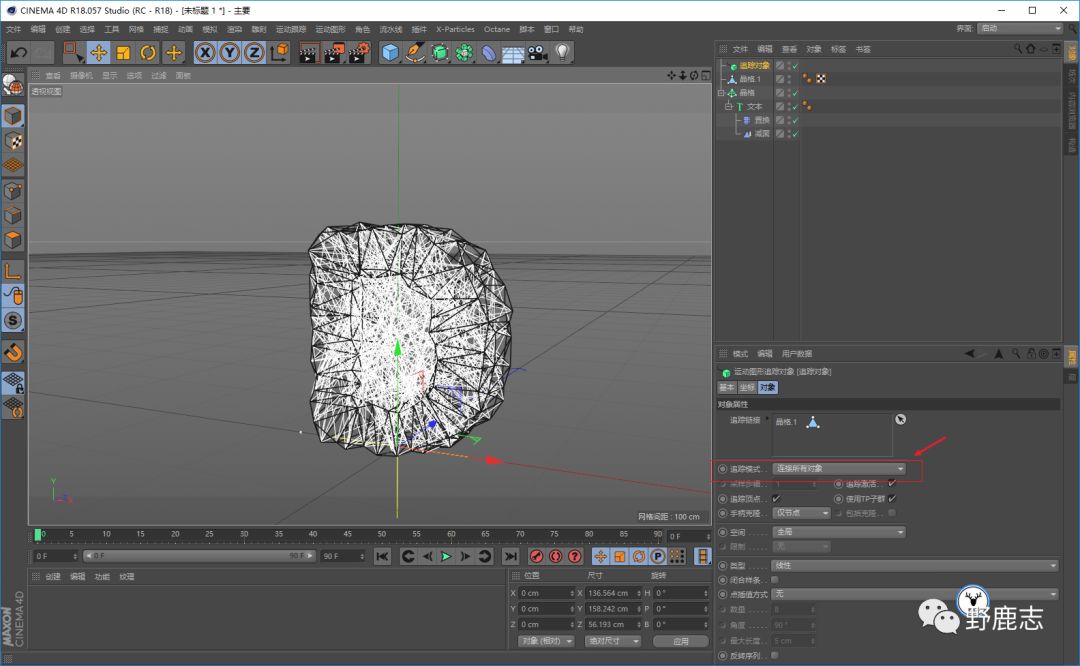Screen dimensions: 1080x666
Task: Open the 点插值方式 dropdown
Action: 915,594
